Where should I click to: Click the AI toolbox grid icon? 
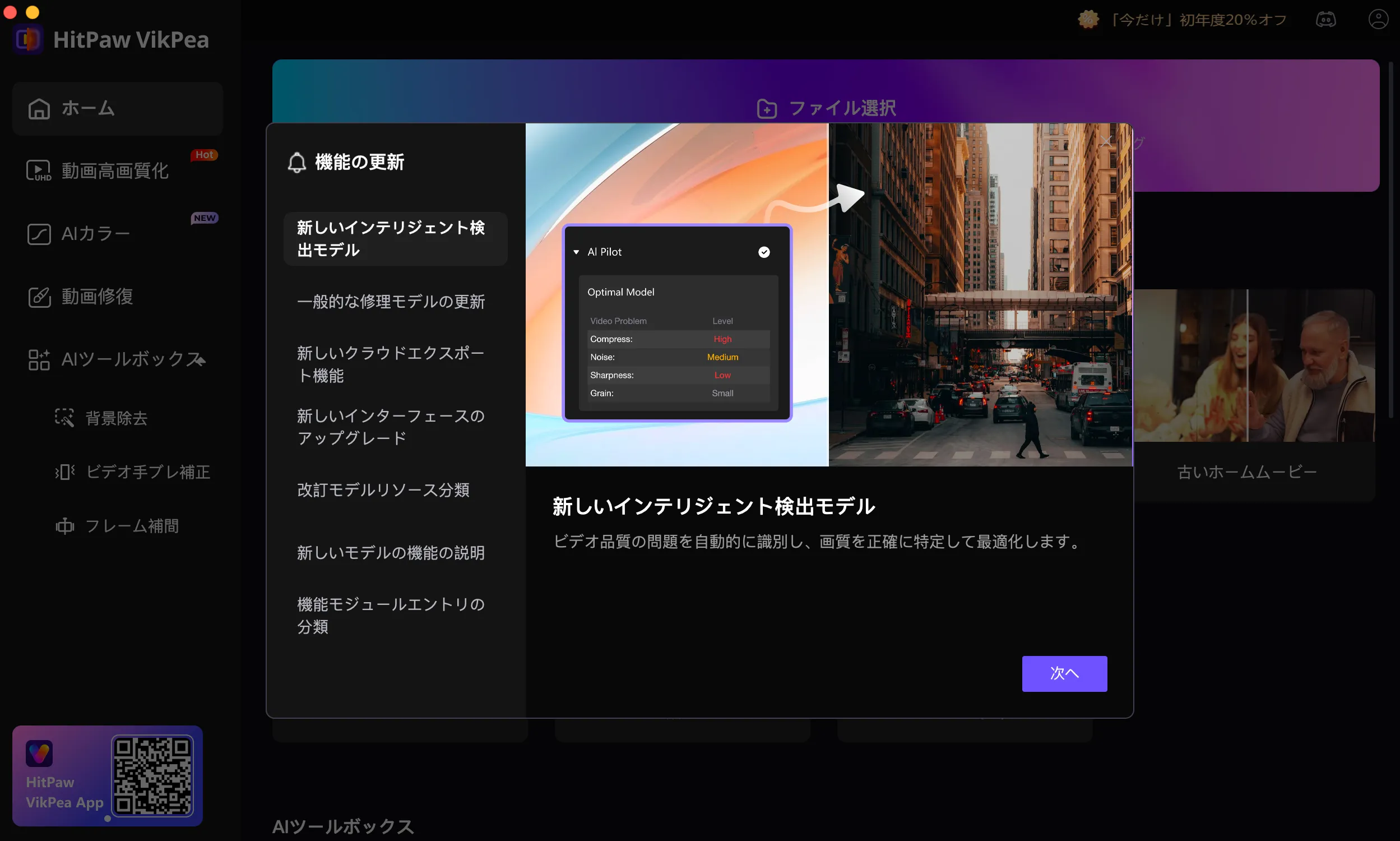(x=39, y=360)
